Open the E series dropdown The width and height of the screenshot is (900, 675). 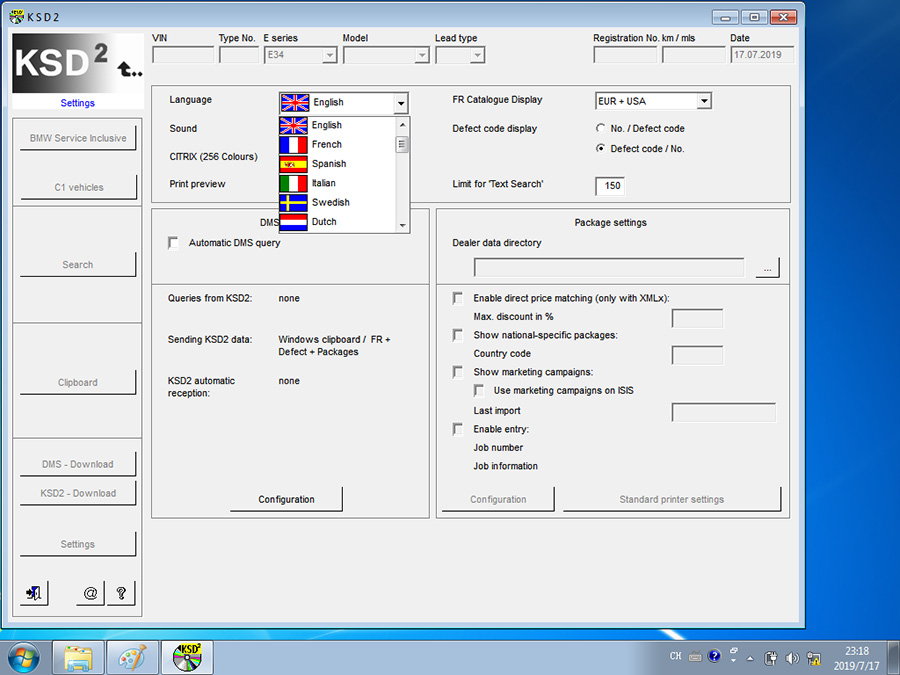tap(329, 55)
